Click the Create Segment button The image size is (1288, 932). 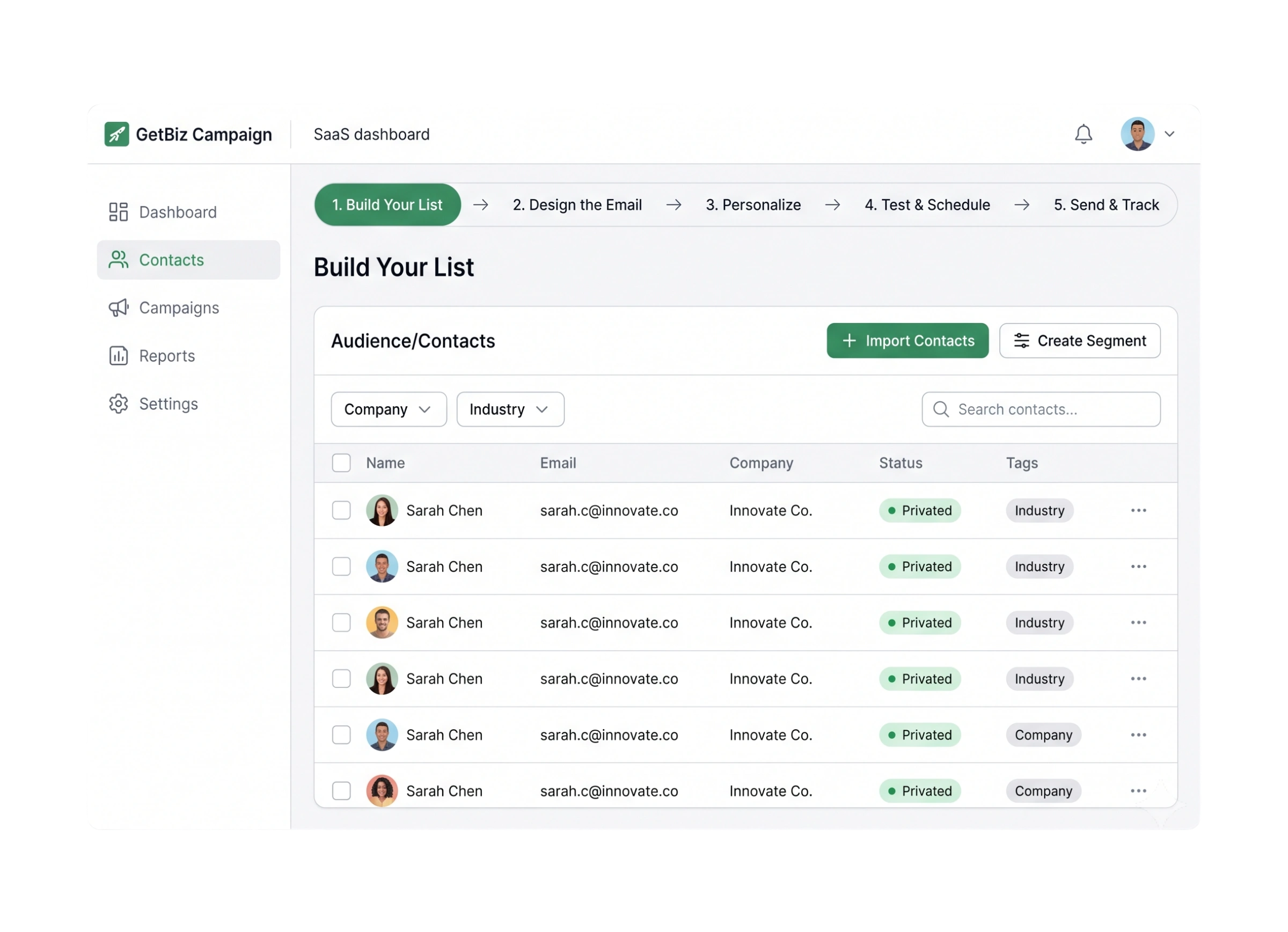[x=1080, y=341]
